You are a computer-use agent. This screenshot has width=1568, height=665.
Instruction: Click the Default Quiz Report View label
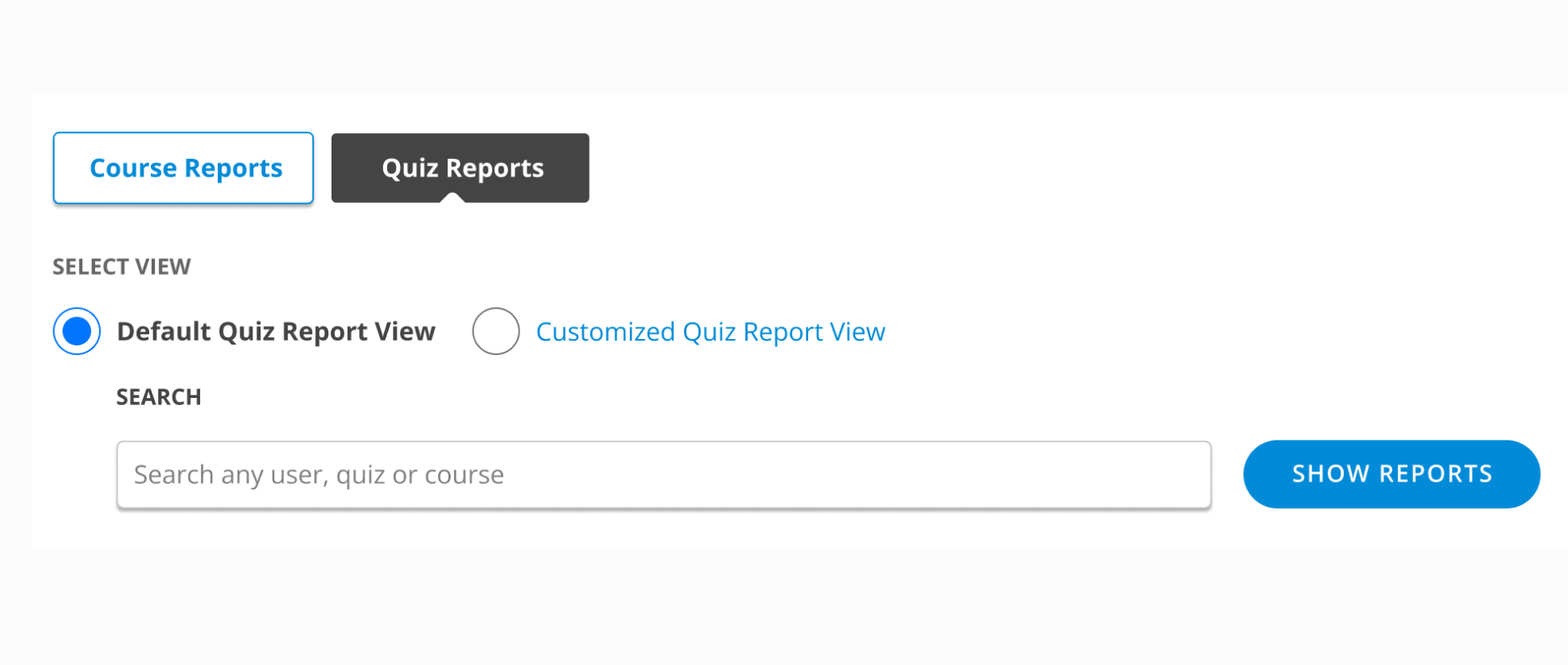(x=276, y=332)
